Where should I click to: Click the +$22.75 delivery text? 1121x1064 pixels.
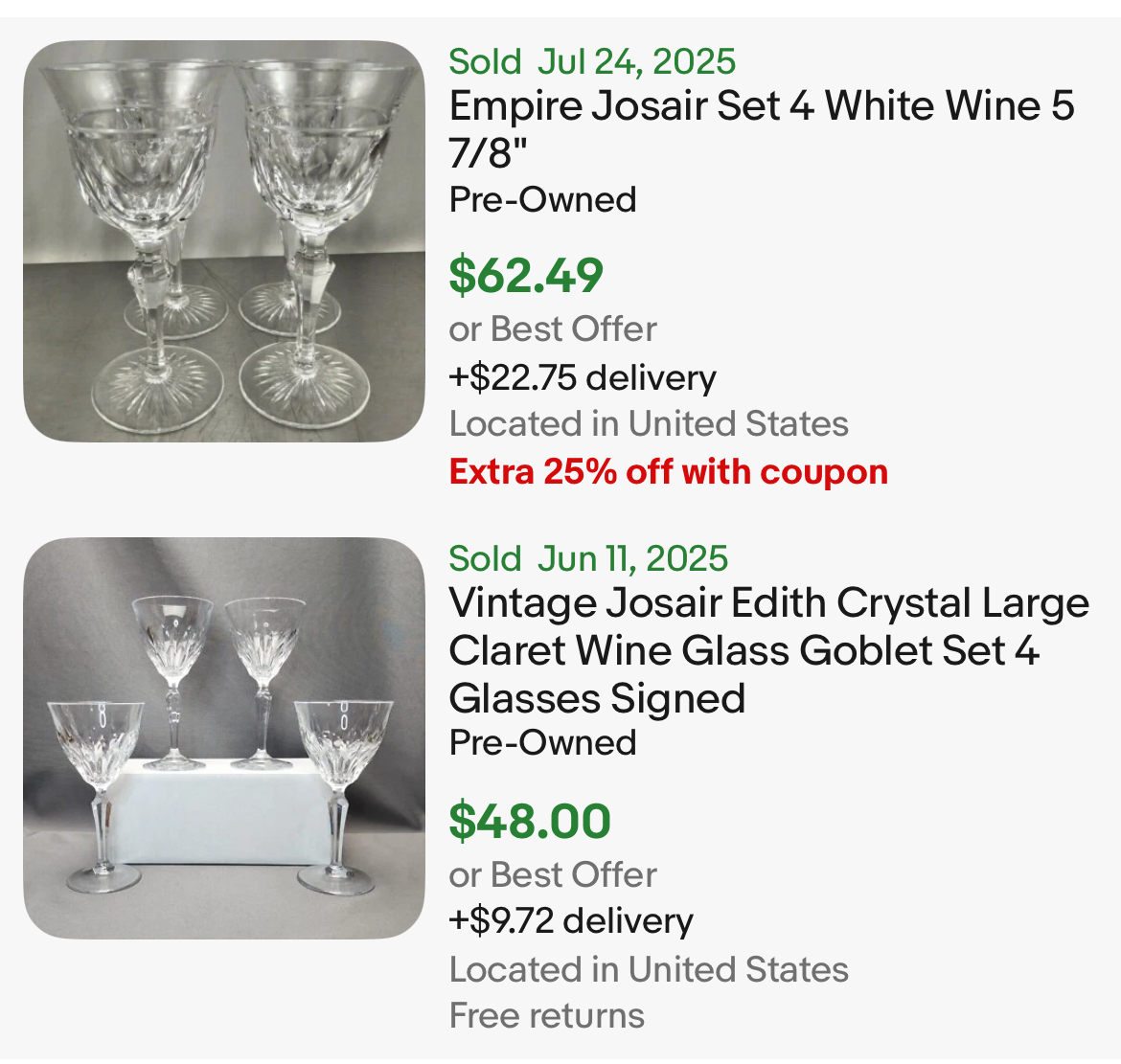[x=583, y=377]
